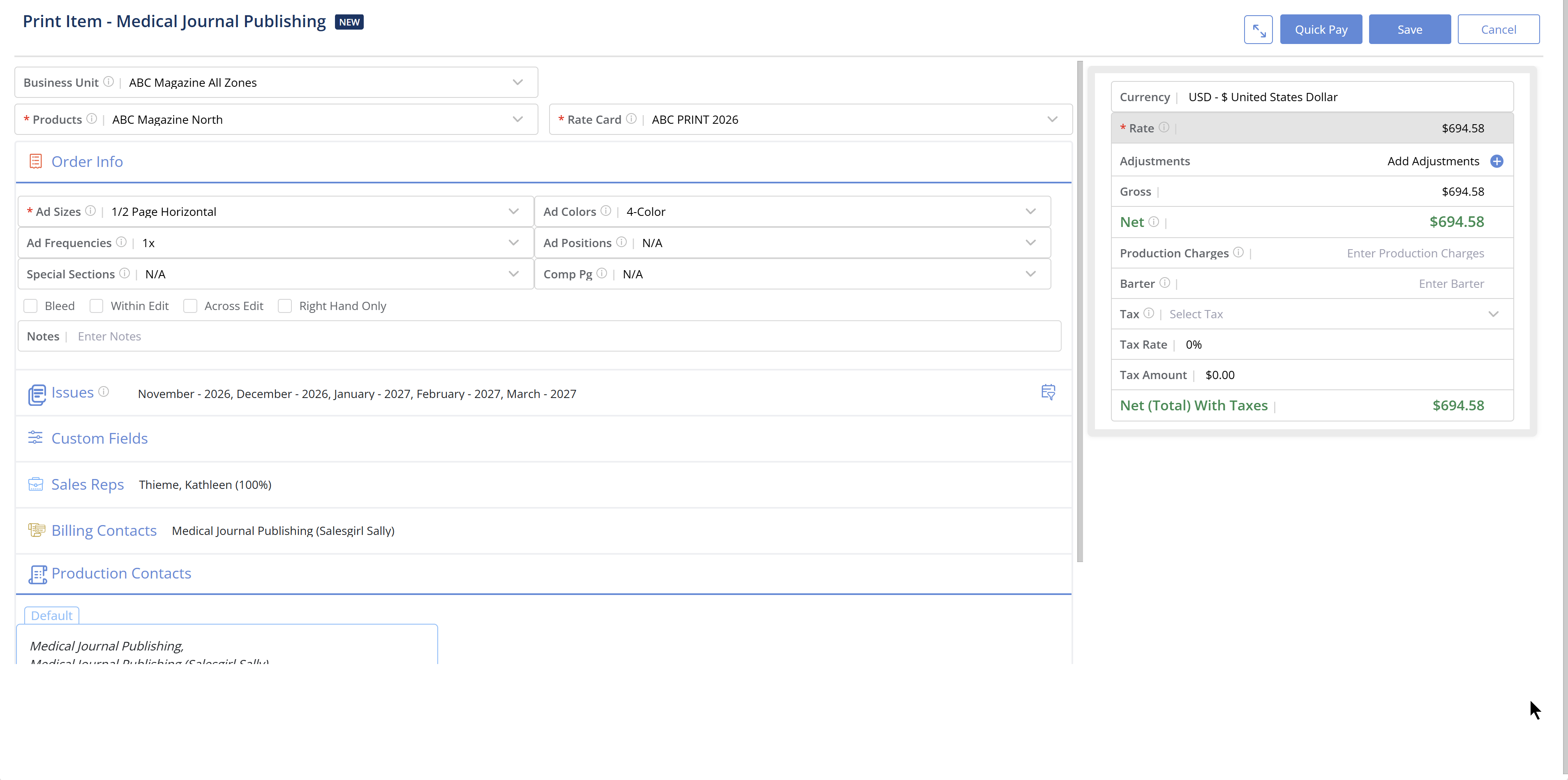Click the Rate amount field

(x=1312, y=128)
